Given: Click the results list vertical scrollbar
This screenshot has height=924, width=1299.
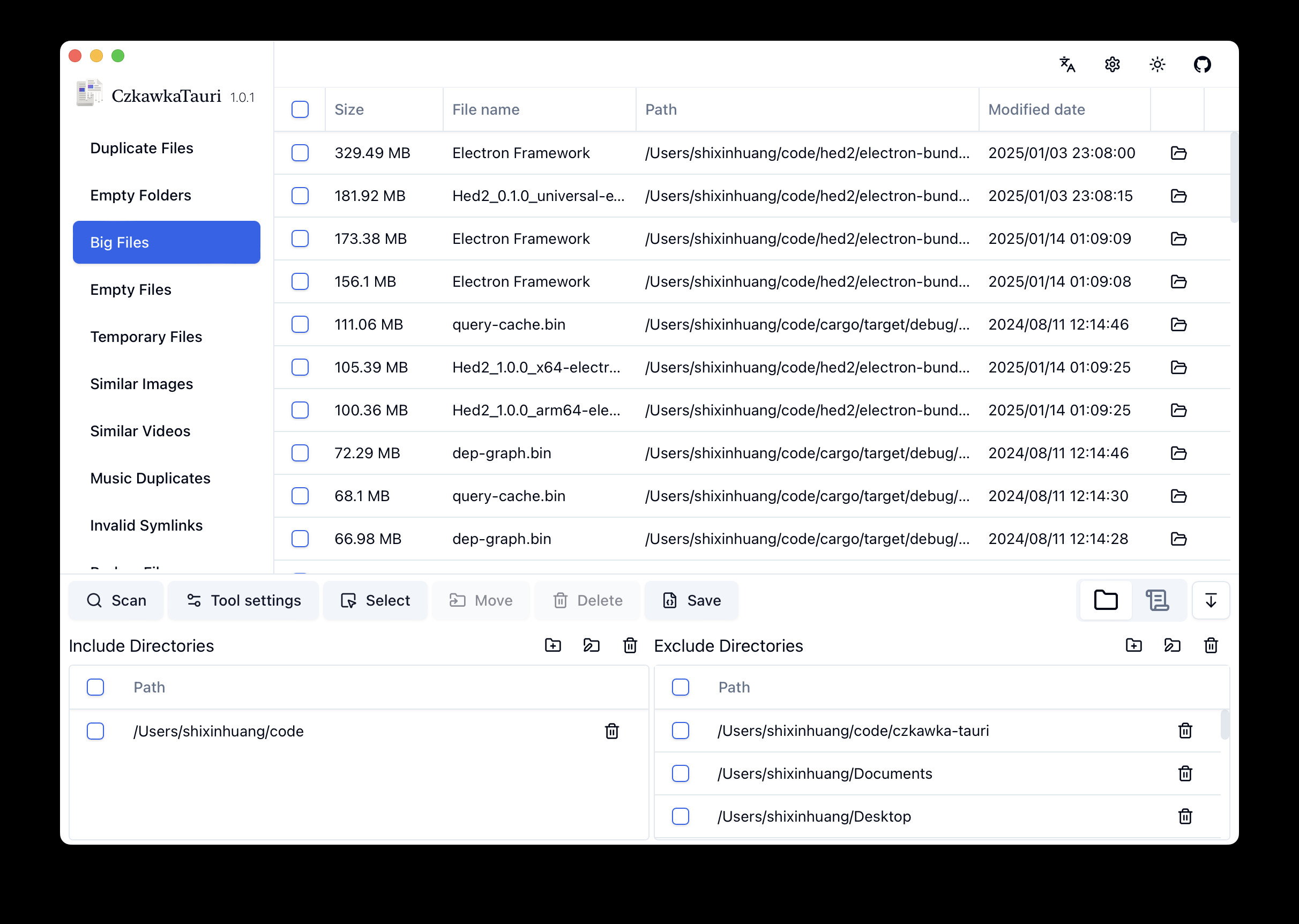Looking at the screenshot, I should tap(1234, 176).
